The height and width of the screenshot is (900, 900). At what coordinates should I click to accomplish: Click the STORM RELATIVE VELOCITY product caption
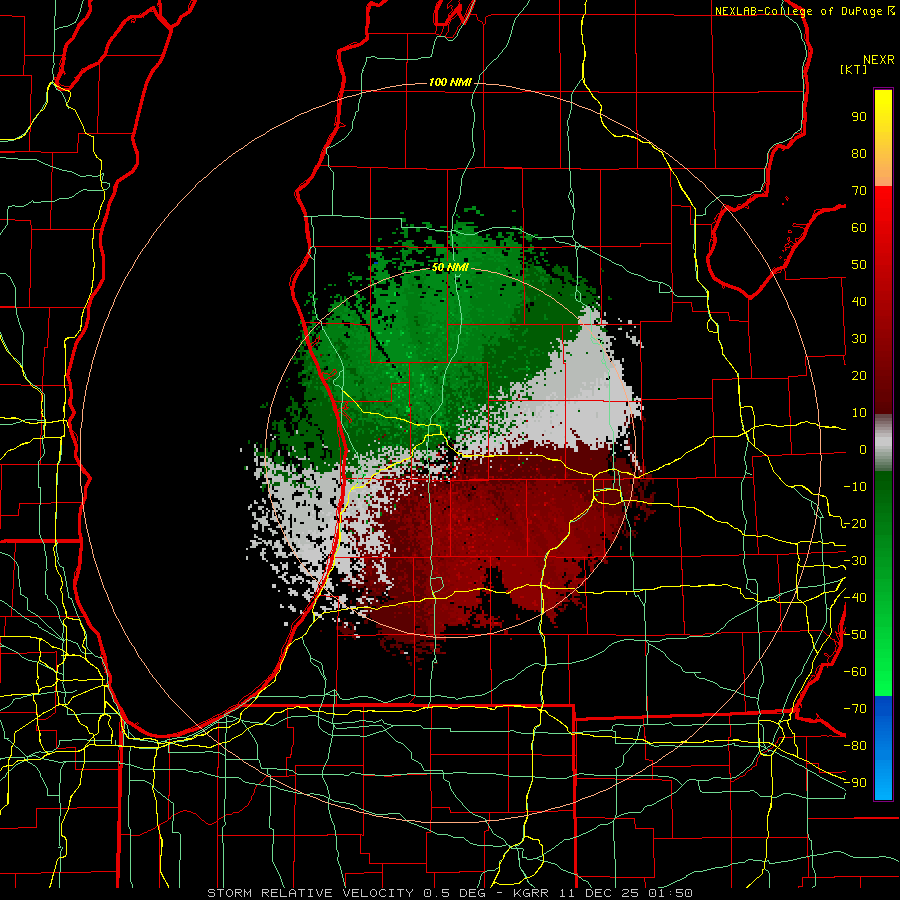[310, 893]
